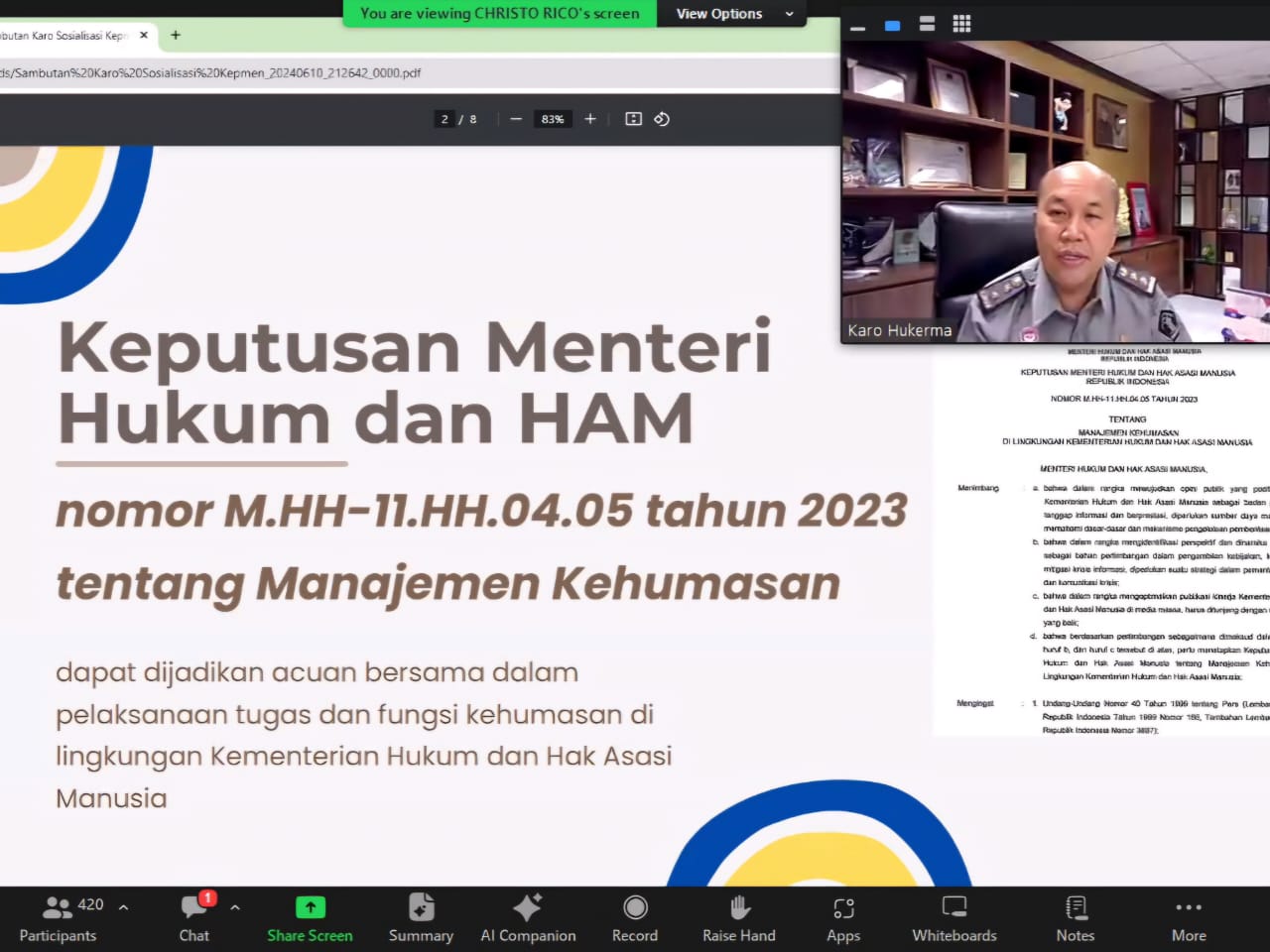1270x952 pixels.
Task: Click the 420 participant count
Action: (90, 904)
